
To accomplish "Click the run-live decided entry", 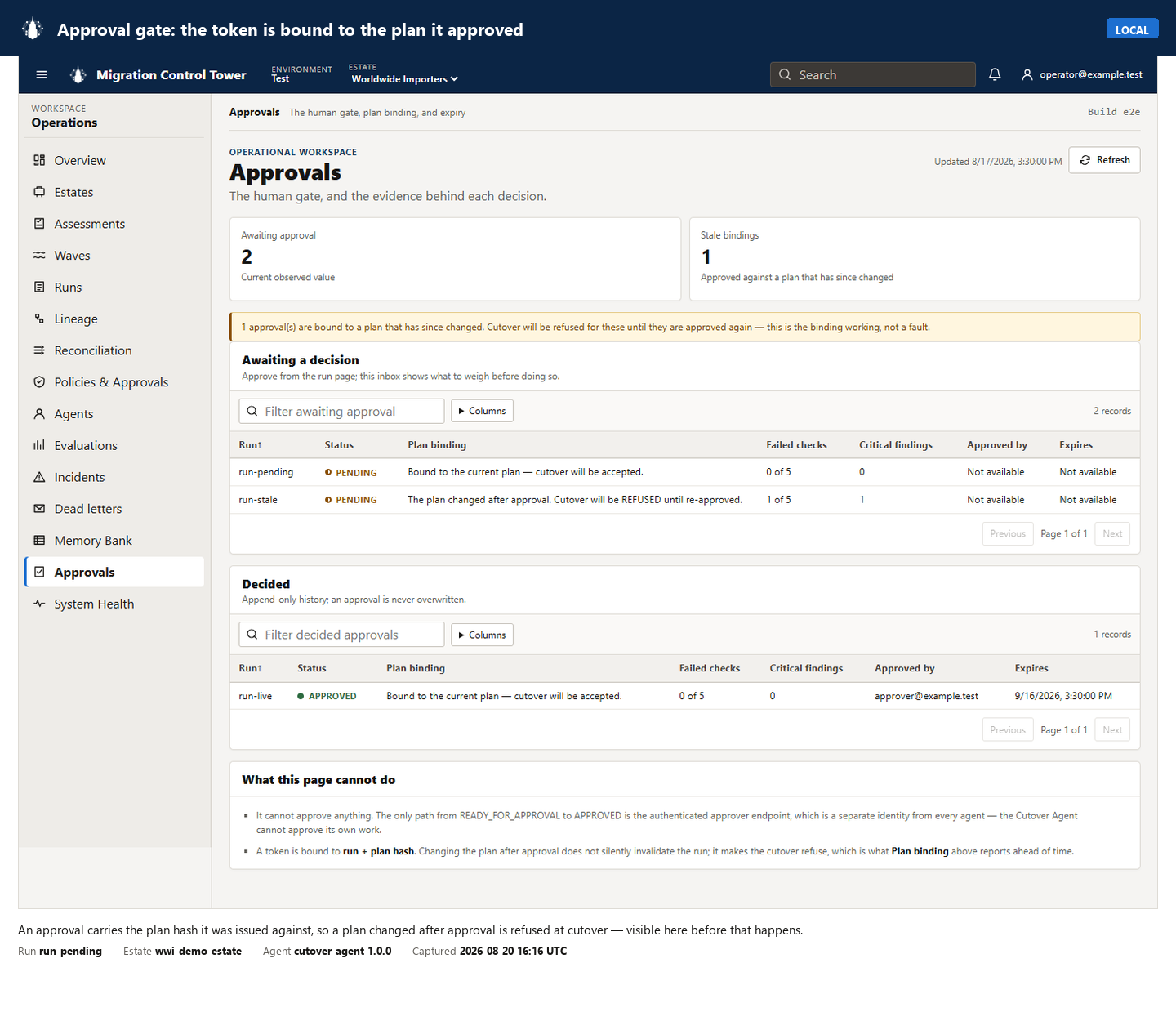I will pyautogui.click(x=684, y=696).
